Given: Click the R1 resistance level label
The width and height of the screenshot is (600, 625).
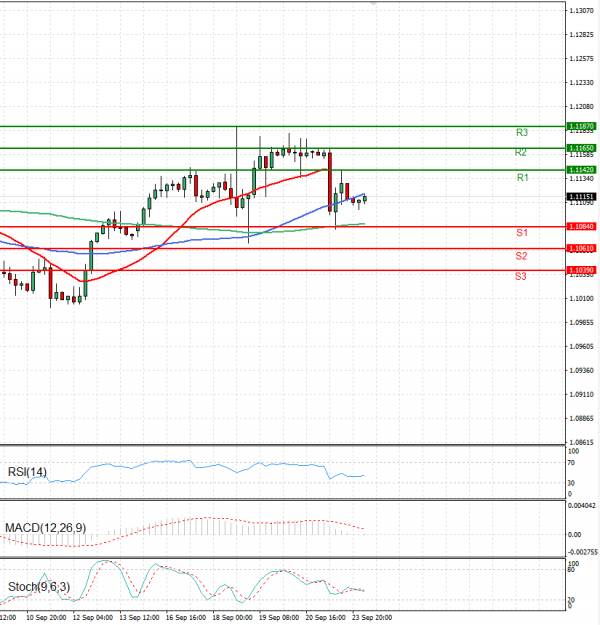Looking at the screenshot, I should click(522, 177).
